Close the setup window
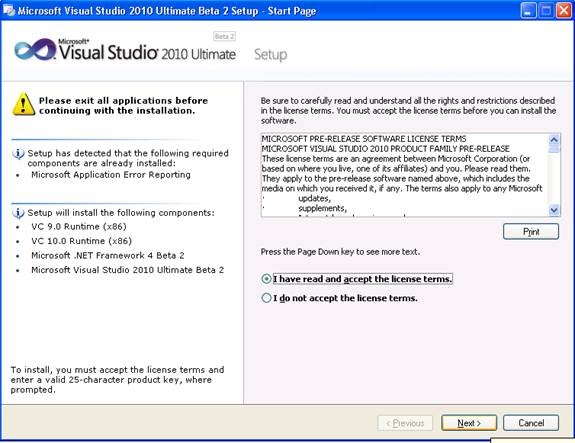The height and width of the screenshot is (443, 575). click(x=564, y=10)
